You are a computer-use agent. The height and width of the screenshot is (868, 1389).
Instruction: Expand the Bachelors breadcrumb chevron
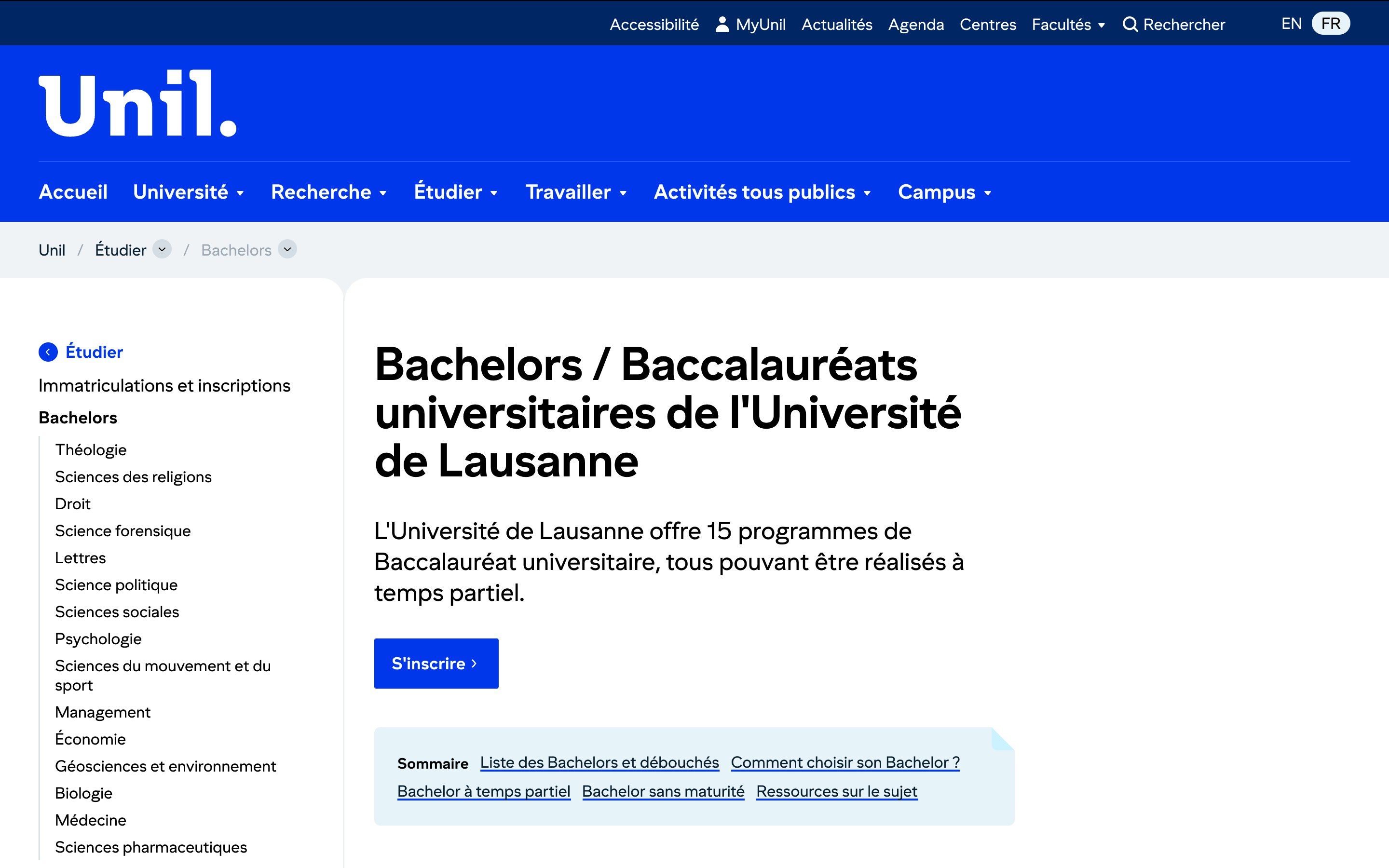pos(287,249)
